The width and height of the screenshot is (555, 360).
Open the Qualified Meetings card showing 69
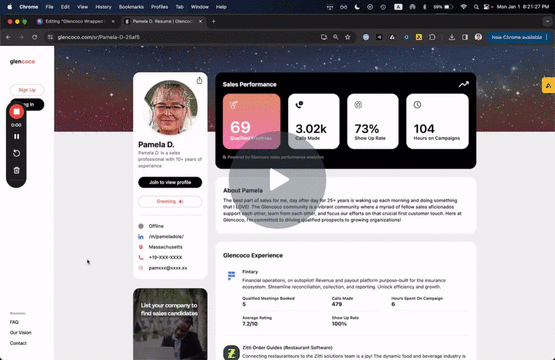coord(251,121)
